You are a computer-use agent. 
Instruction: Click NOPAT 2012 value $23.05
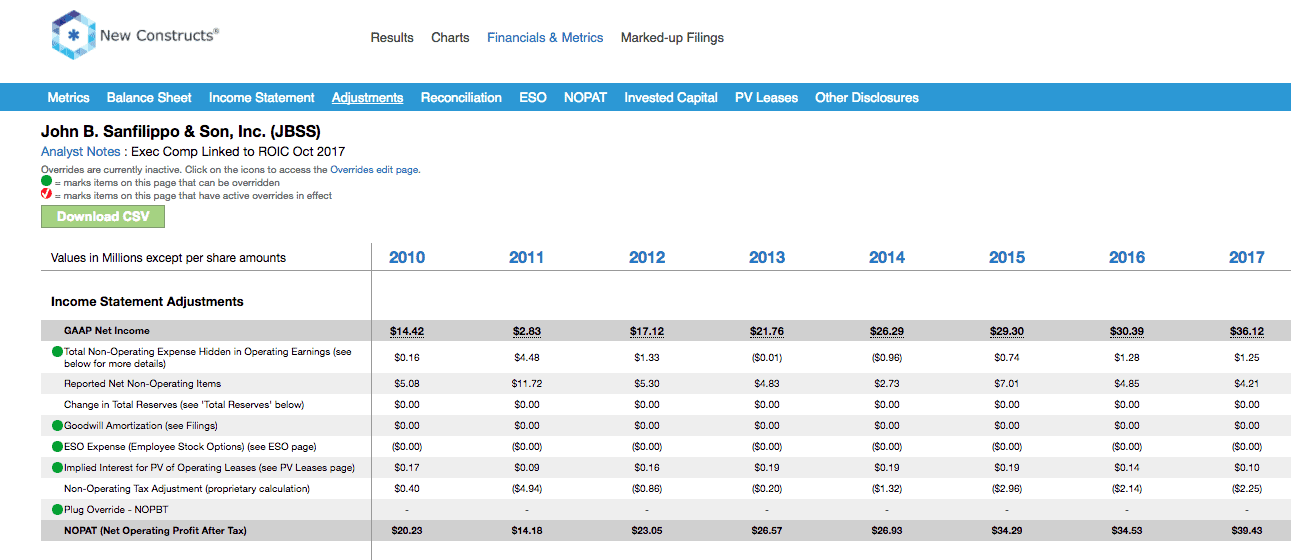647,531
